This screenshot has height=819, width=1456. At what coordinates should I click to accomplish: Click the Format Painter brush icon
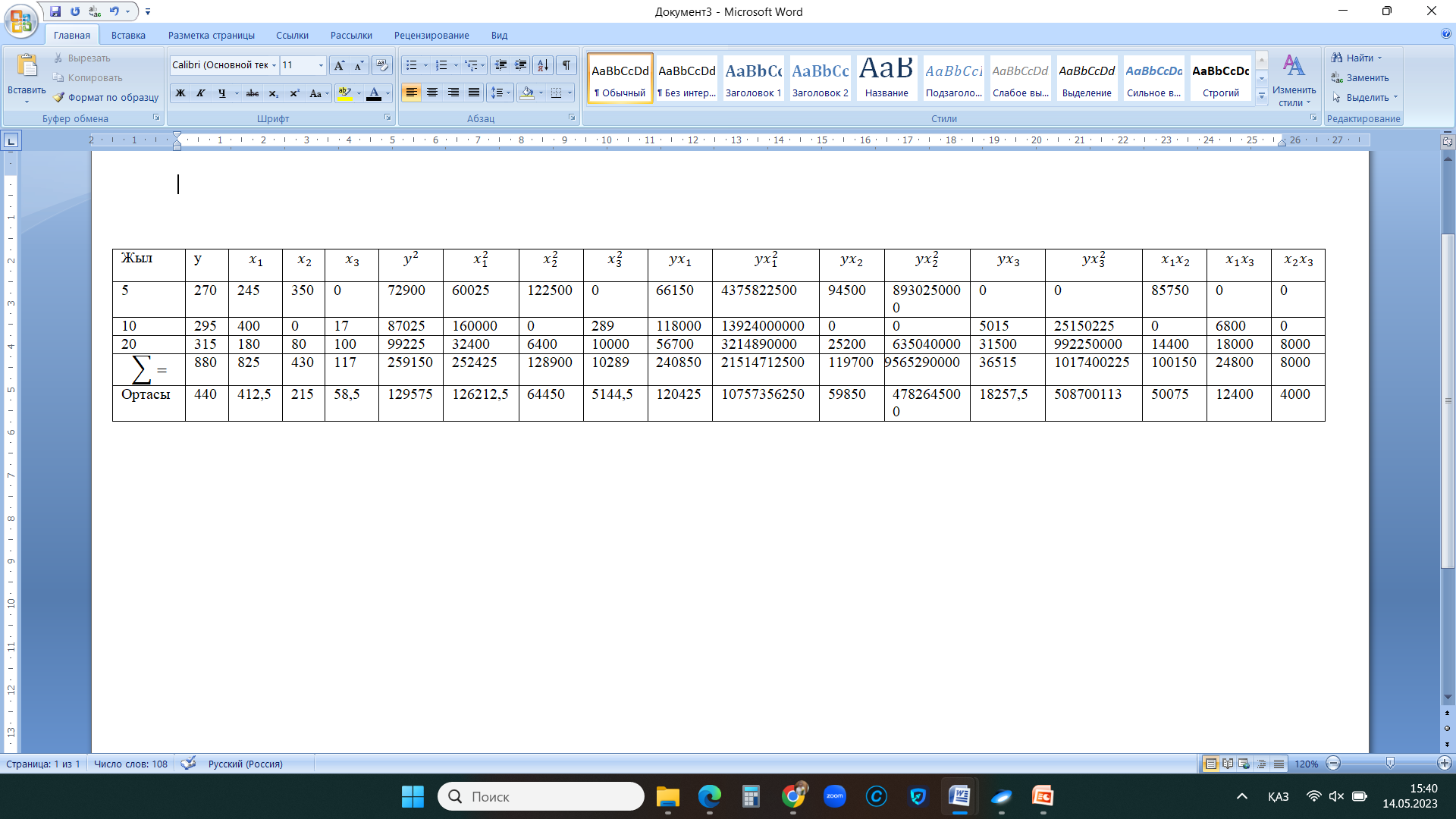coord(59,98)
